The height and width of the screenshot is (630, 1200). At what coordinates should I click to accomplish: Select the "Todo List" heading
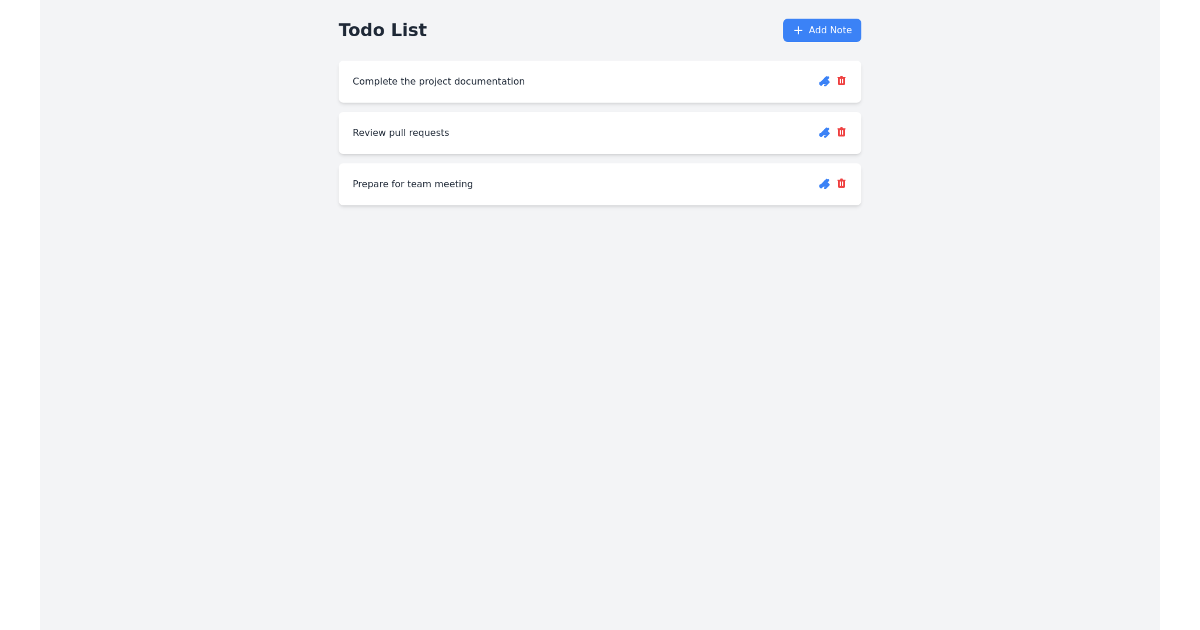click(383, 30)
